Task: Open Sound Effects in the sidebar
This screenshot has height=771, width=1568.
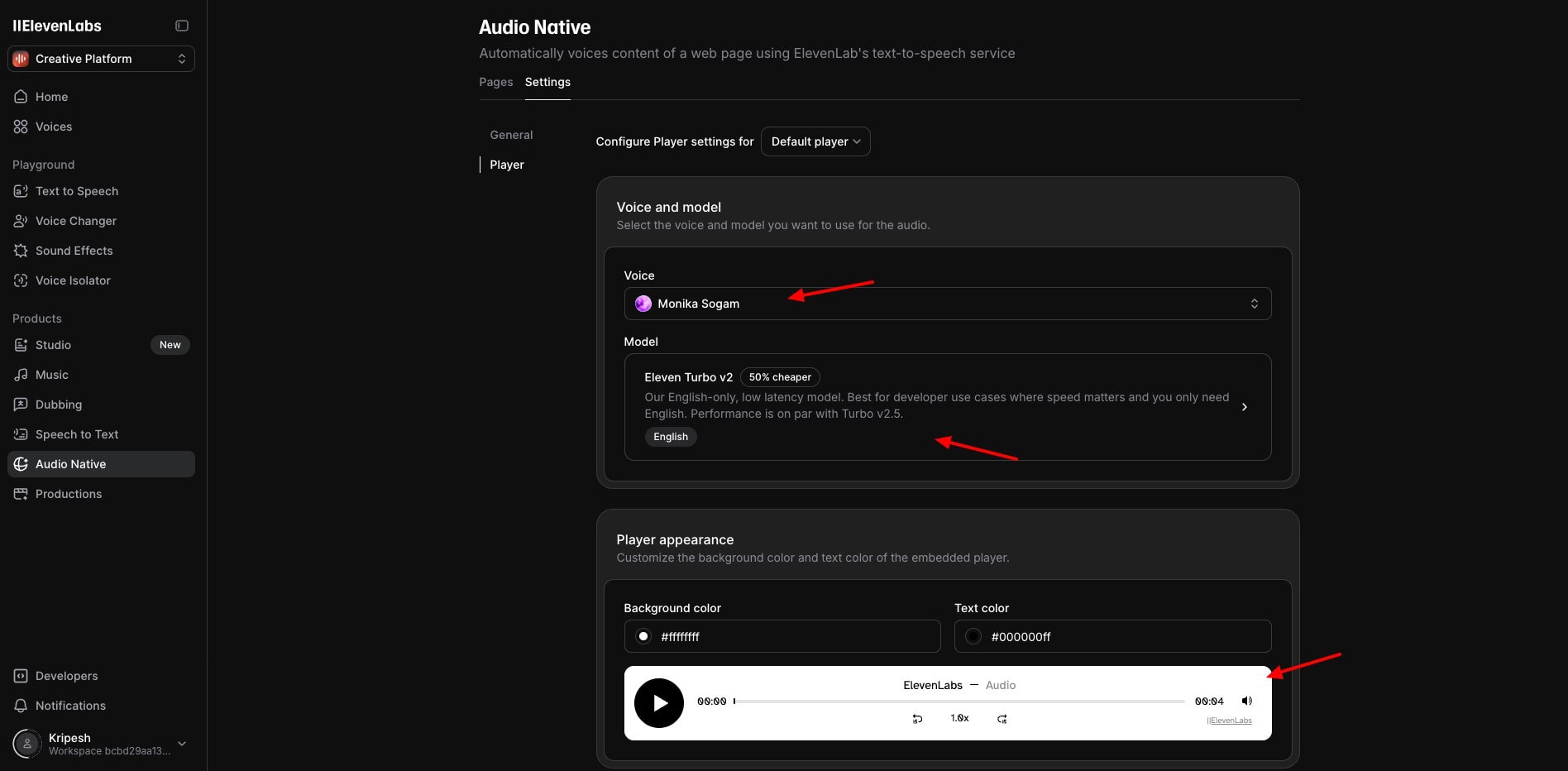Action: point(74,251)
